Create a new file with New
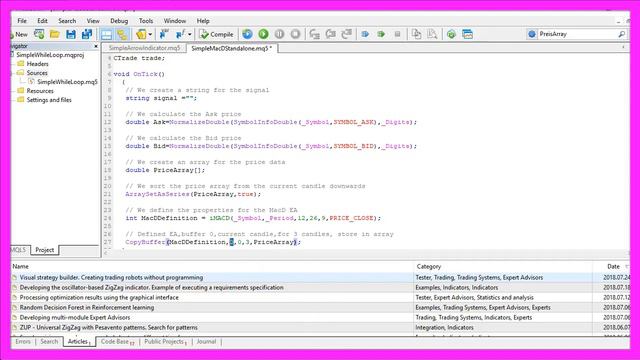 point(19,34)
